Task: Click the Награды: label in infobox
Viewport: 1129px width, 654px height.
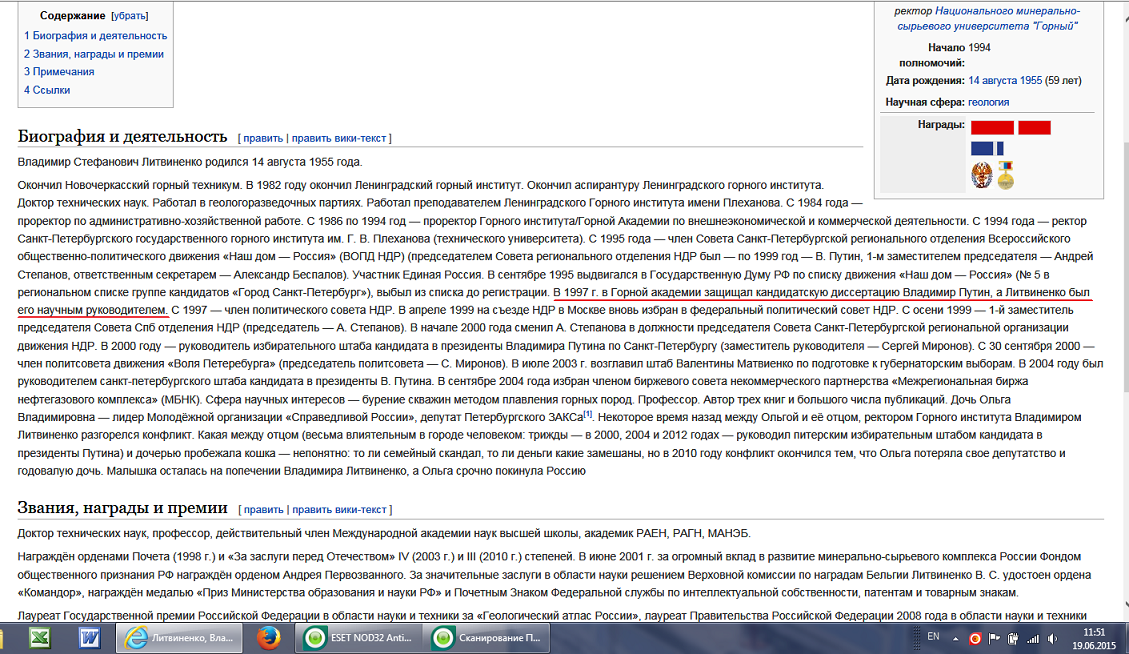Action: pos(941,125)
